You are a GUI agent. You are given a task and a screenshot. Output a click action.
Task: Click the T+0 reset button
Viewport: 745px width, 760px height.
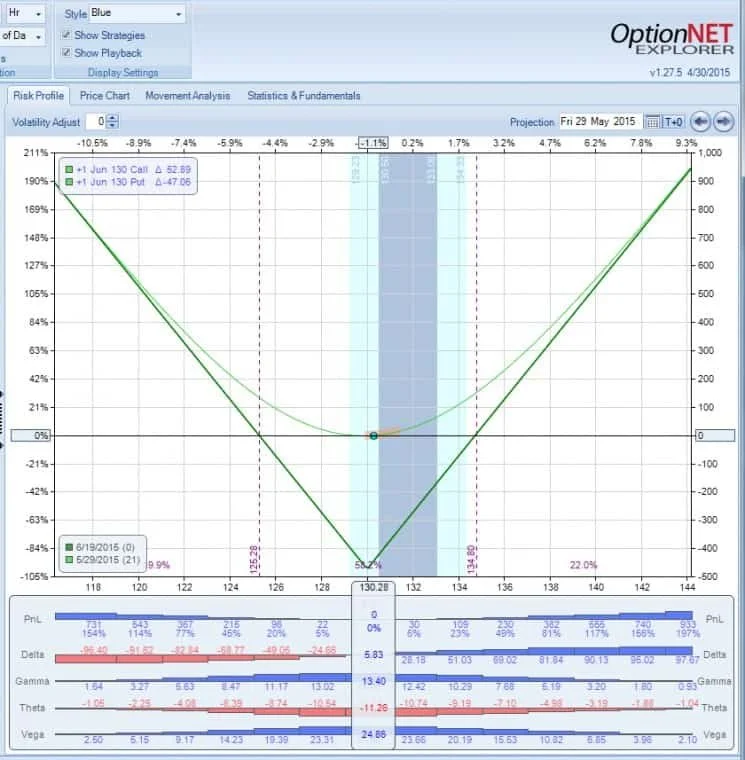tap(674, 122)
